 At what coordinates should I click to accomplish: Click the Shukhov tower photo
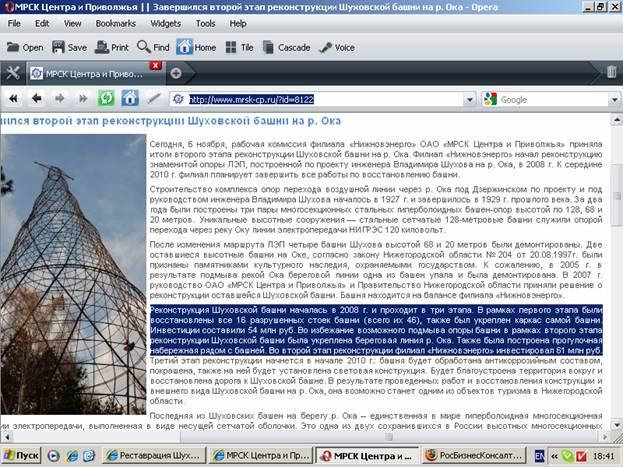pyautogui.click(x=73, y=274)
